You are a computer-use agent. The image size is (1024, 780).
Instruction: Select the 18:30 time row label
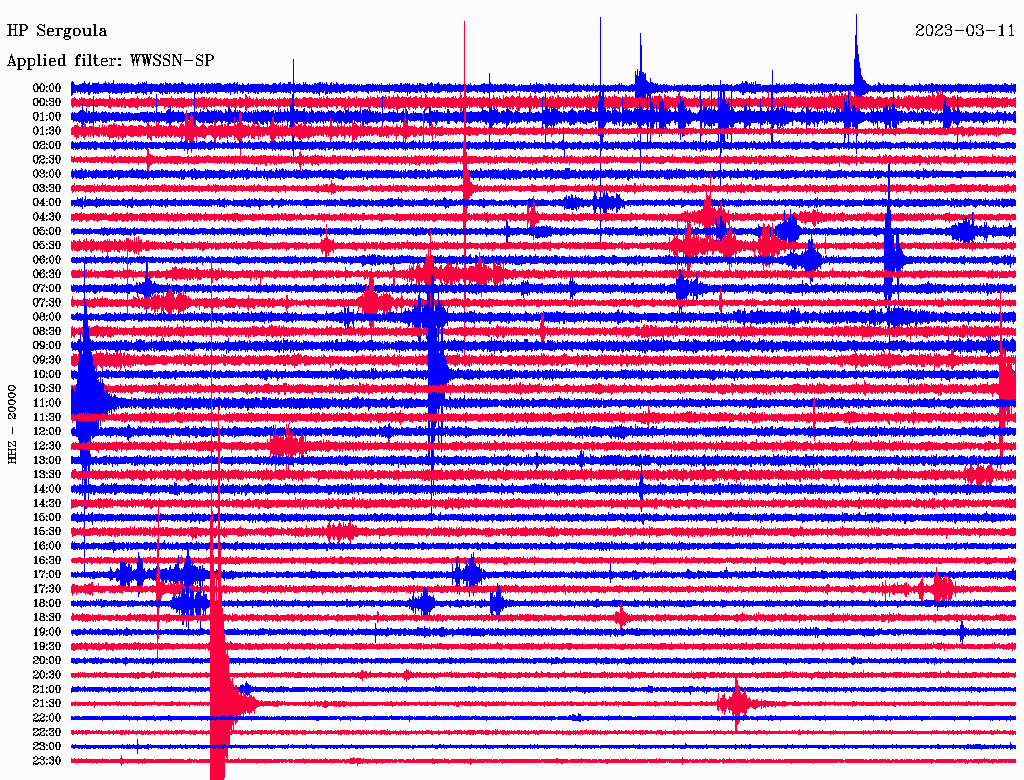[x=47, y=617]
